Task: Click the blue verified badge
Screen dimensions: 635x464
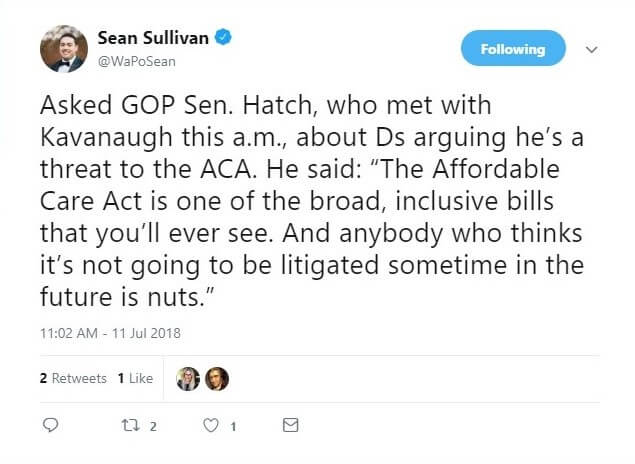Action: pyautogui.click(x=223, y=37)
